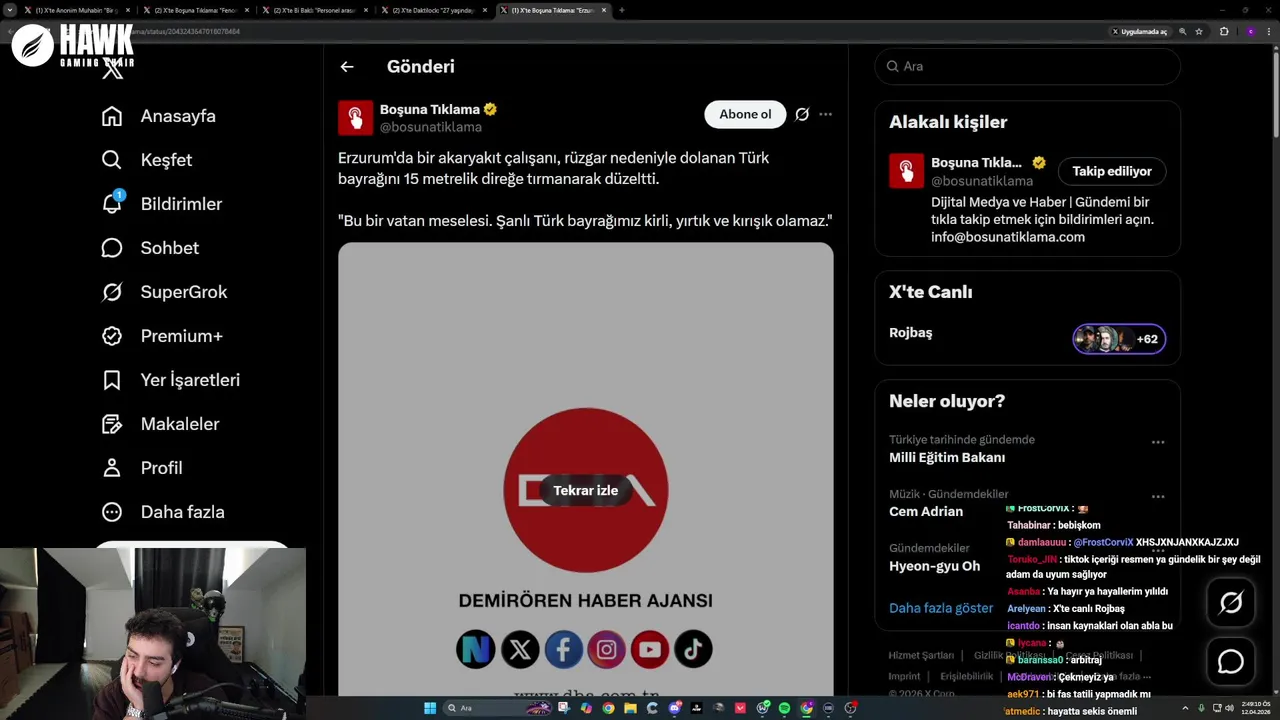This screenshot has height=720, width=1280.
Task: Click the avatar in Alakalı kişiler
Action: point(906,171)
